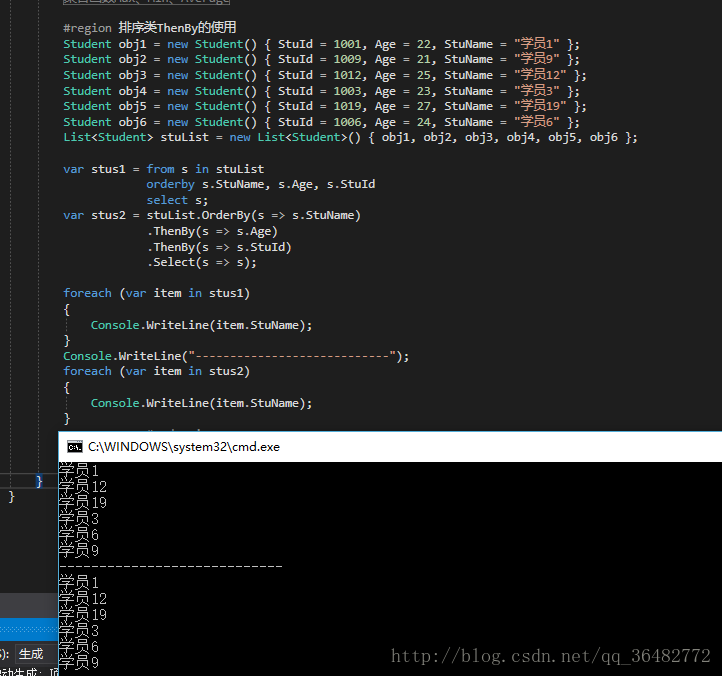Image resolution: width=722 pixels, height=676 pixels.
Task: Click the obj3 student declaration line
Action: coord(325,75)
